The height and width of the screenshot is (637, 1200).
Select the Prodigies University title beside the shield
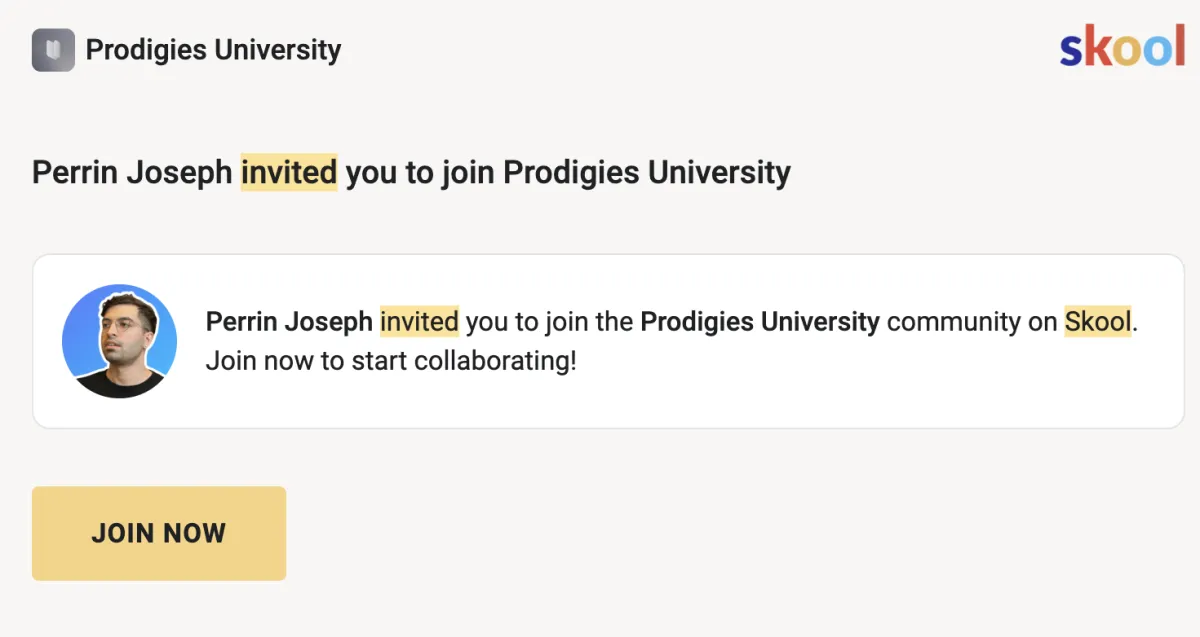(x=213, y=50)
